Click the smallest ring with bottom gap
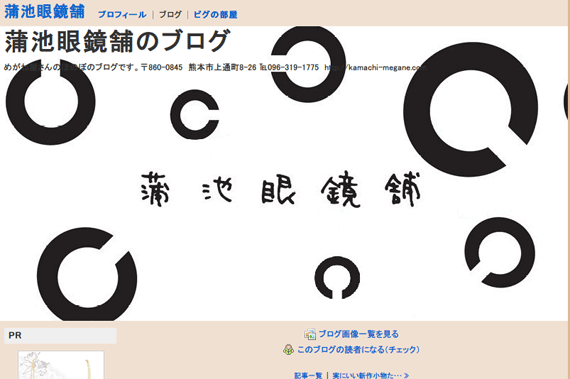570x379 pixels. click(337, 278)
